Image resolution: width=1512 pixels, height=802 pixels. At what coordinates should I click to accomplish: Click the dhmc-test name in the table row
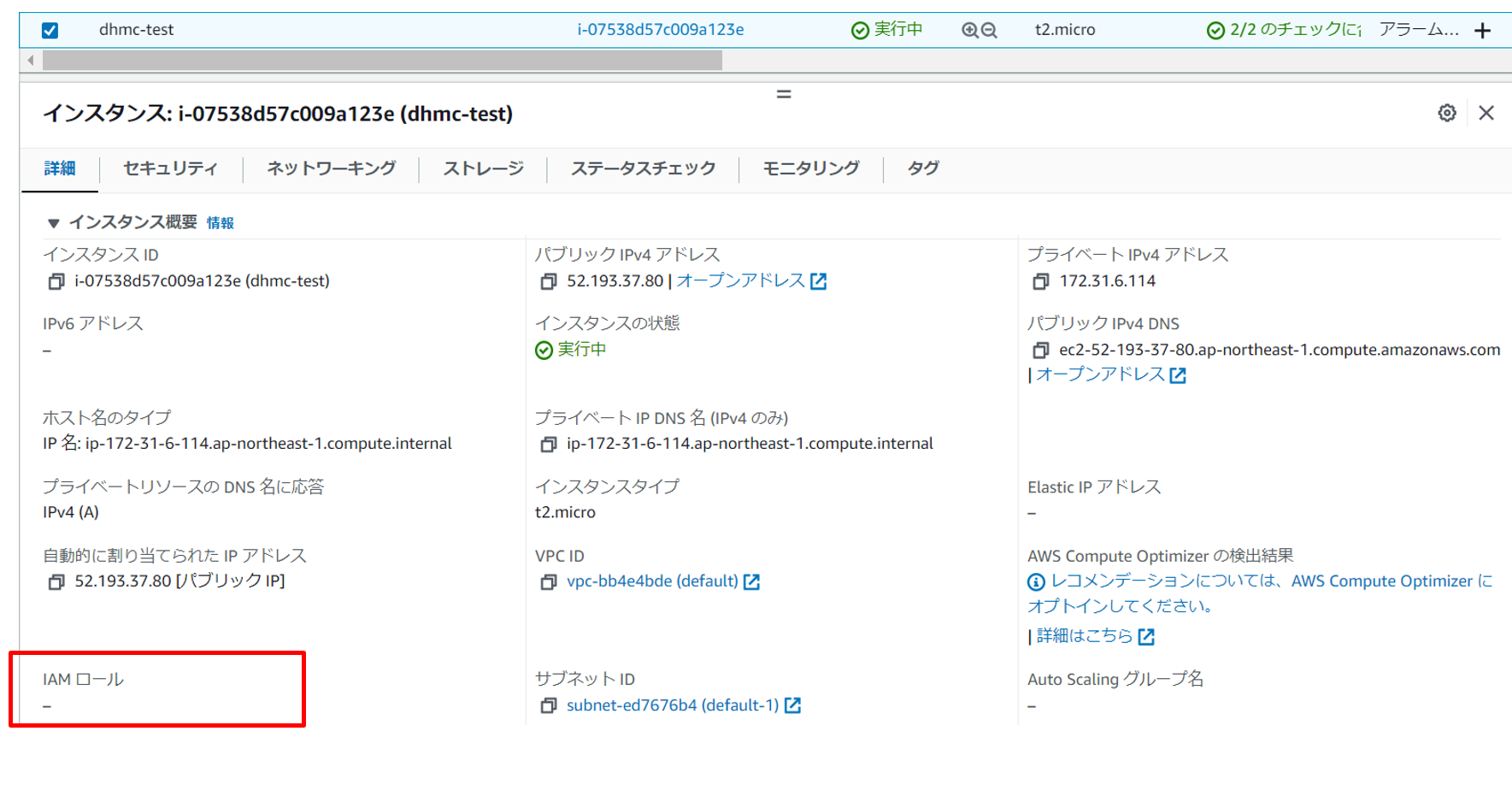point(136,30)
